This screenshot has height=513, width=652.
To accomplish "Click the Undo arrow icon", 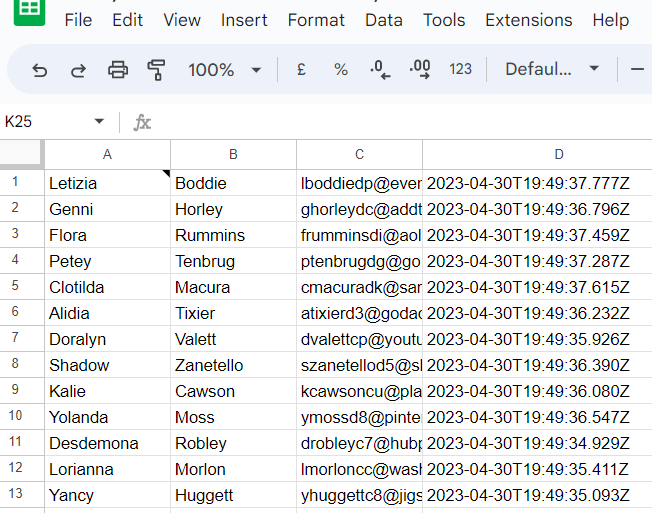I will (x=40, y=70).
